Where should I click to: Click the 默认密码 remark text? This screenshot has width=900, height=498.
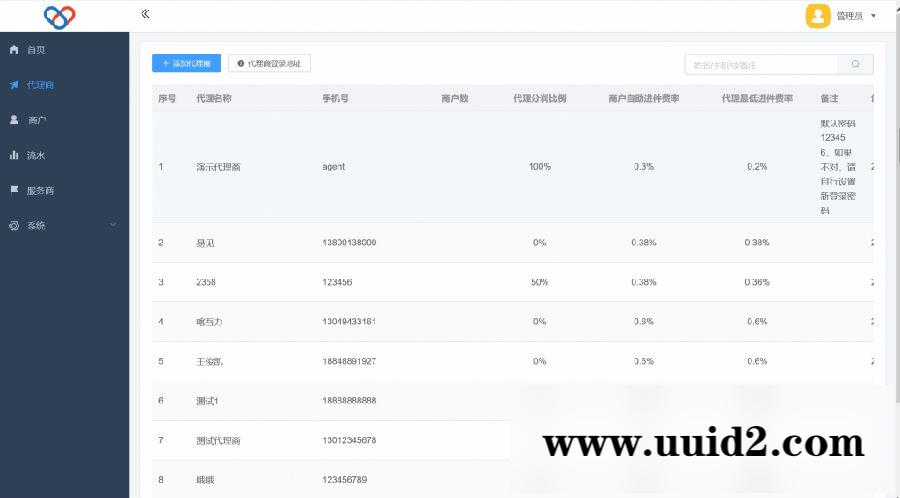838,167
